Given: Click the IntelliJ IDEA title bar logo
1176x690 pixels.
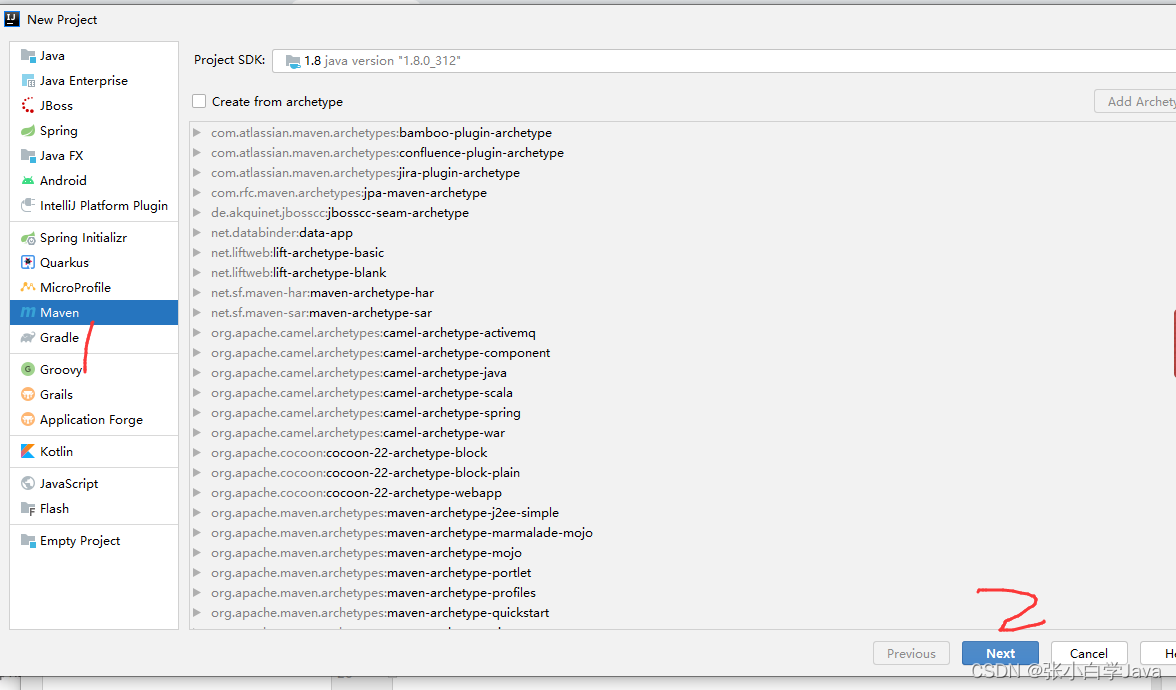Looking at the screenshot, I should pos(12,19).
